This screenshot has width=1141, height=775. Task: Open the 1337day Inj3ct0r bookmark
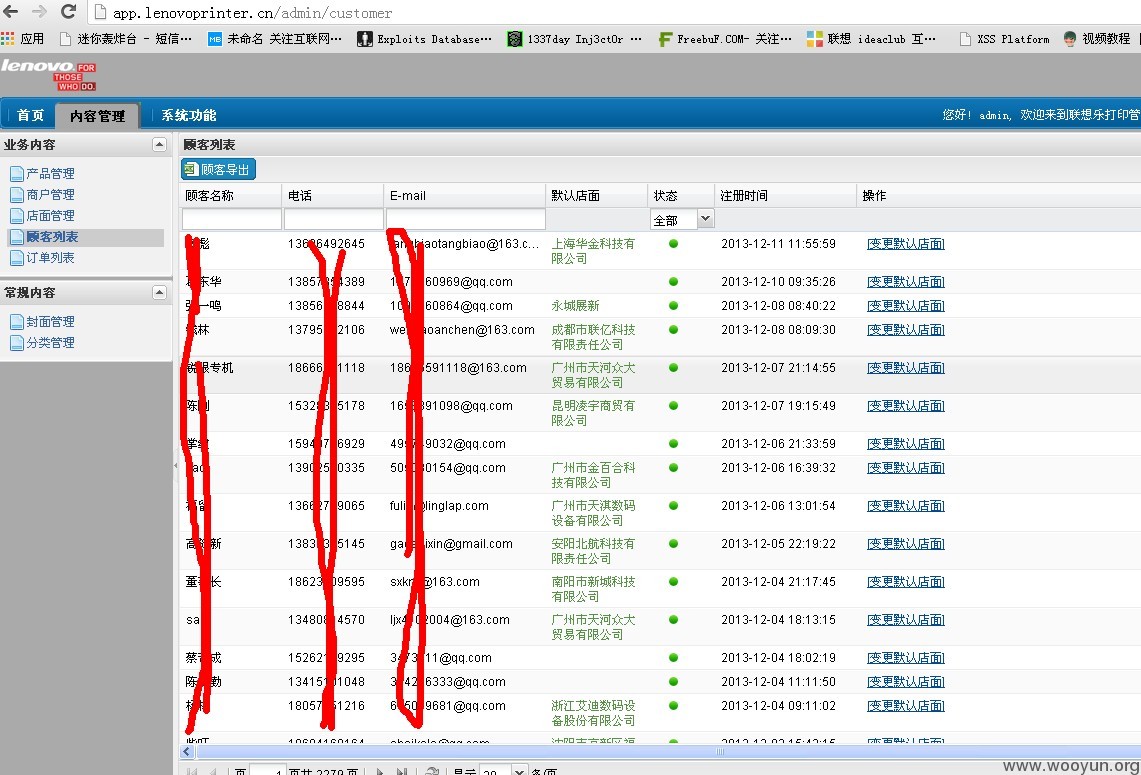tap(575, 39)
